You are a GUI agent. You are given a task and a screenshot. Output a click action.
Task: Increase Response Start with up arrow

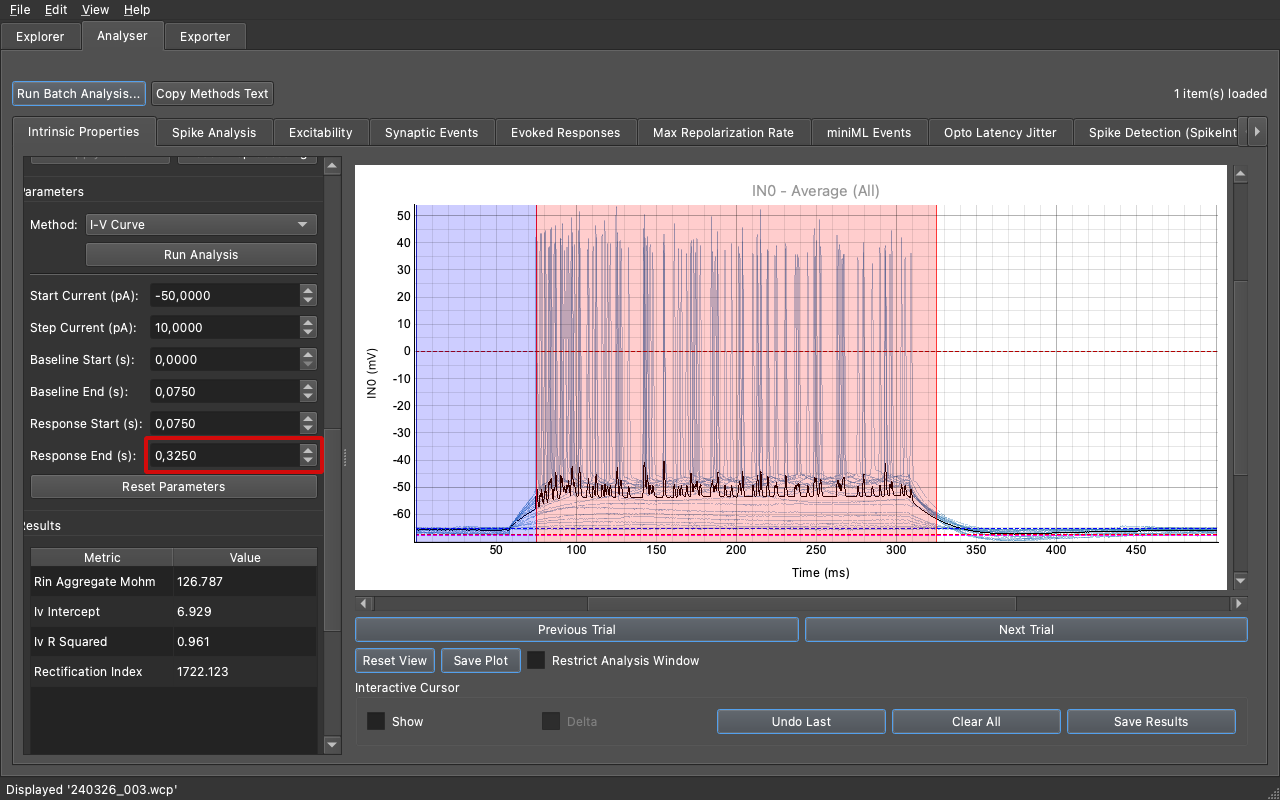308,418
